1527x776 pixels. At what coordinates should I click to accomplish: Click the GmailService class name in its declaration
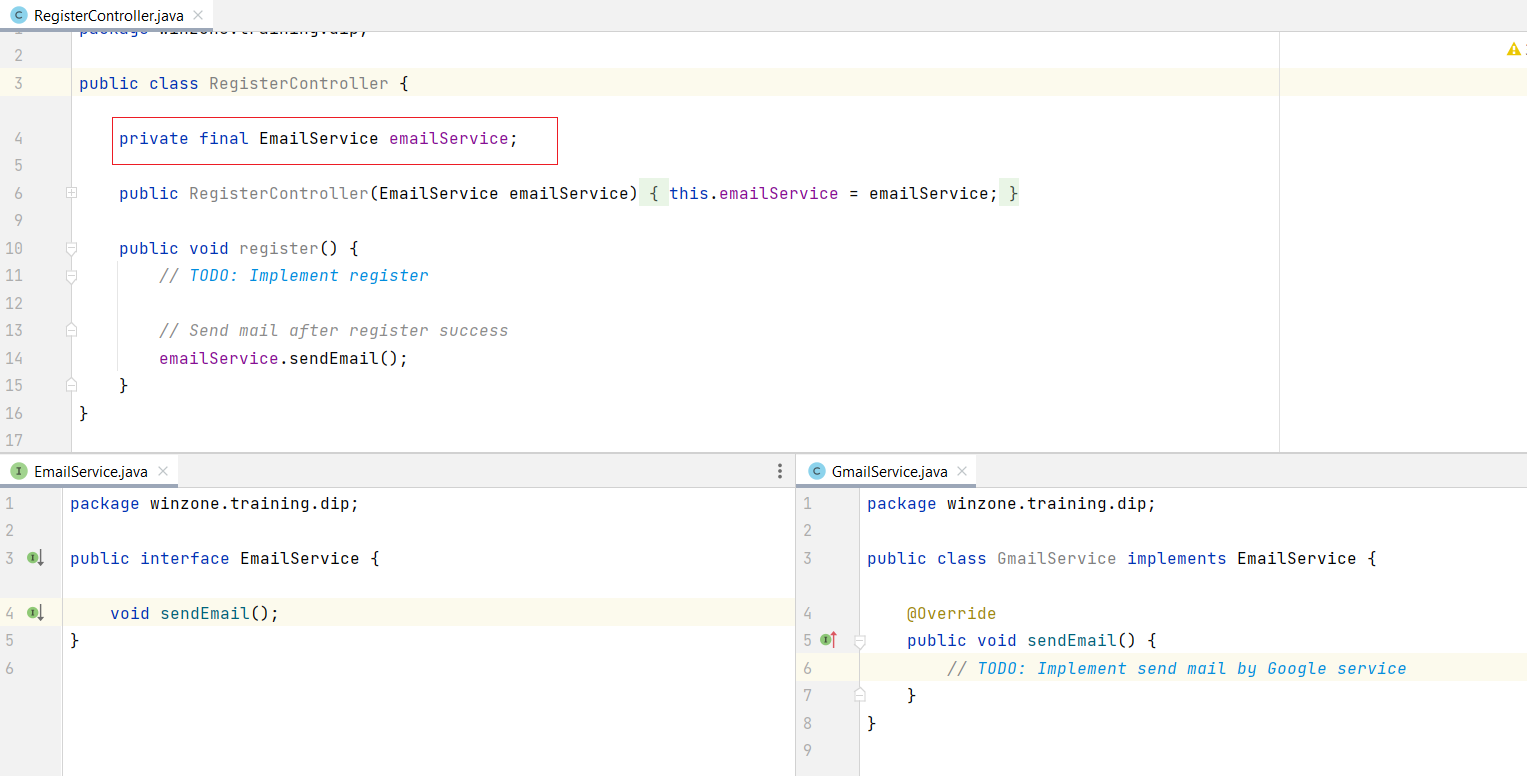click(x=1056, y=558)
